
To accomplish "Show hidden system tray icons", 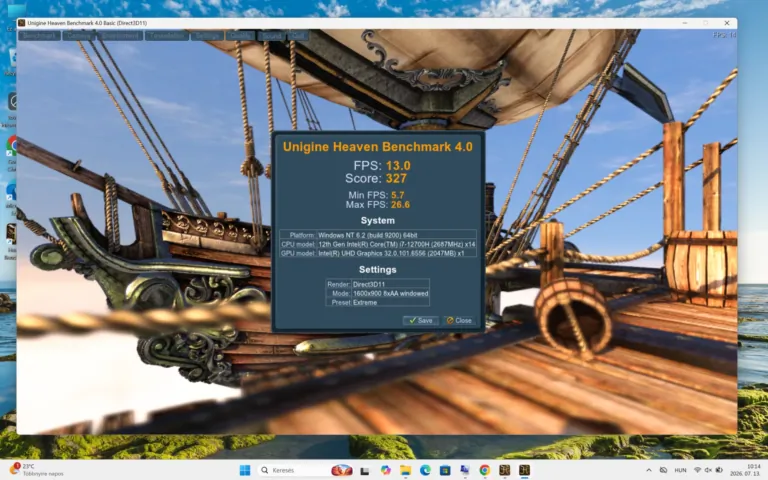I will click(x=648, y=470).
